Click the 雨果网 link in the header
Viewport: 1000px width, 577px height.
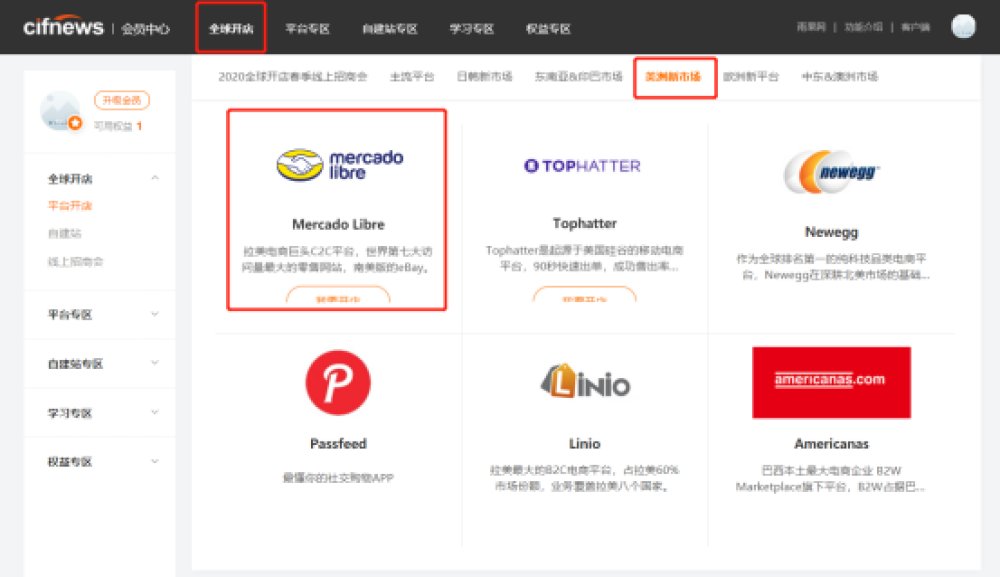(811, 27)
